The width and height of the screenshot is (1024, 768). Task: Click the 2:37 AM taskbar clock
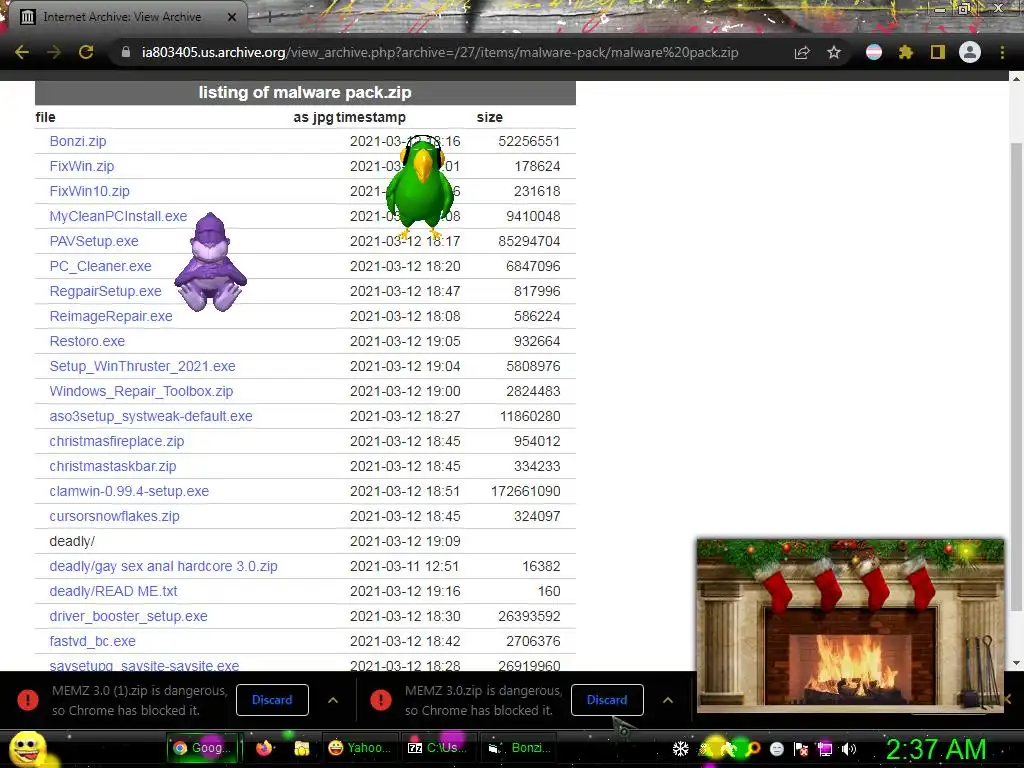click(936, 749)
